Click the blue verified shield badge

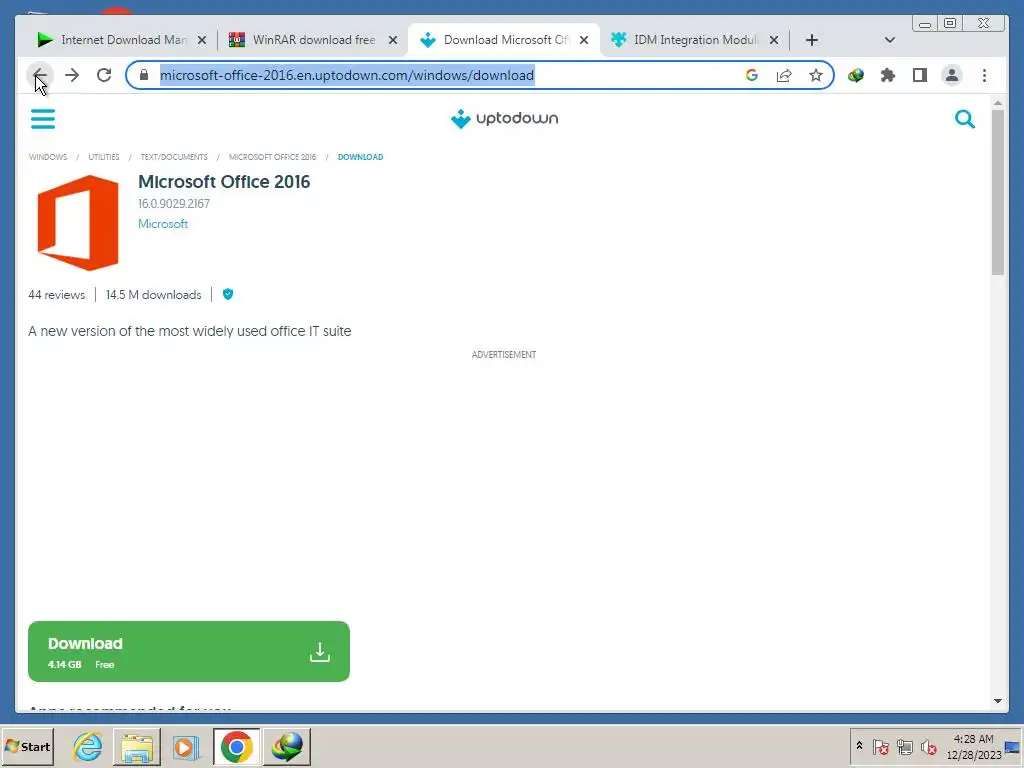point(228,295)
